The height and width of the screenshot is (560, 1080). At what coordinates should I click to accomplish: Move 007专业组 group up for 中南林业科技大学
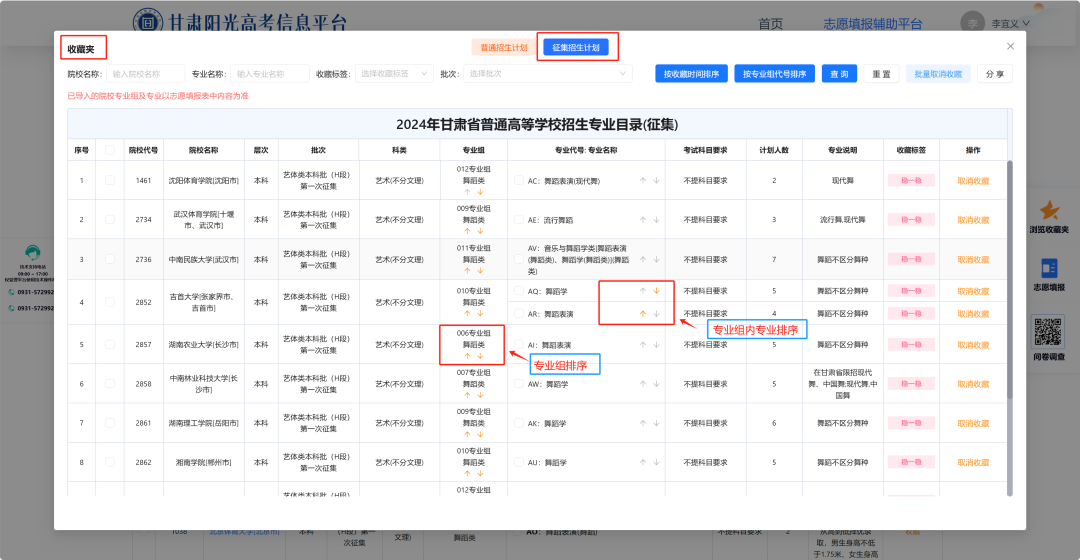pos(467,395)
